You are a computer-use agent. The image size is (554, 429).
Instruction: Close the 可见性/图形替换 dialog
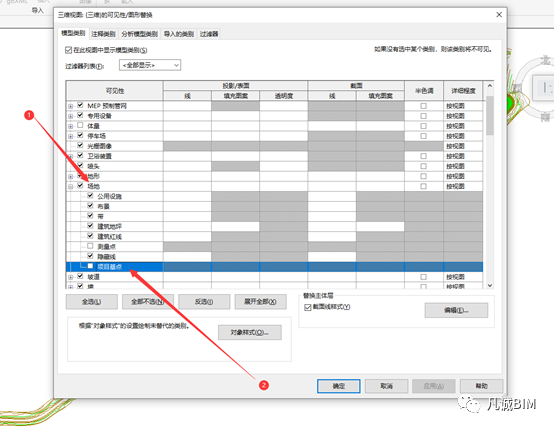click(x=499, y=15)
